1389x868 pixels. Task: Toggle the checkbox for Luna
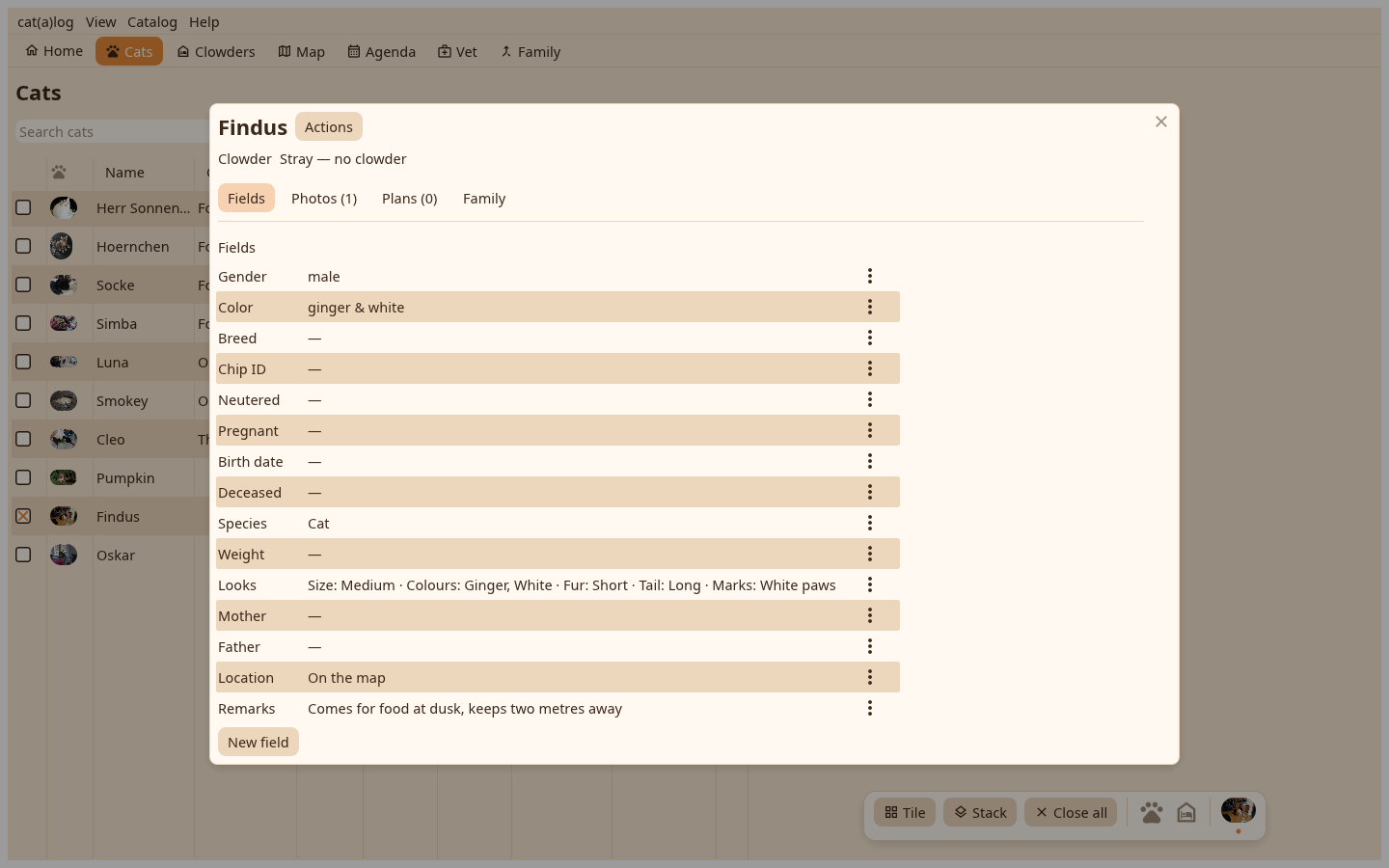coord(23,362)
